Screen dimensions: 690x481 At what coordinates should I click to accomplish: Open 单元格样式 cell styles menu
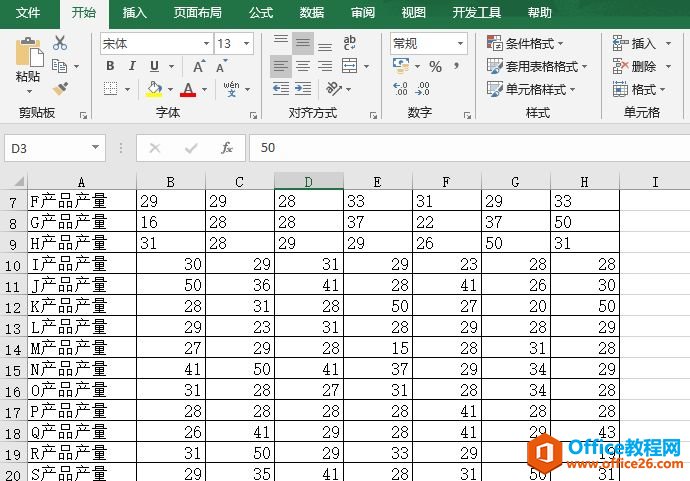click(531, 89)
